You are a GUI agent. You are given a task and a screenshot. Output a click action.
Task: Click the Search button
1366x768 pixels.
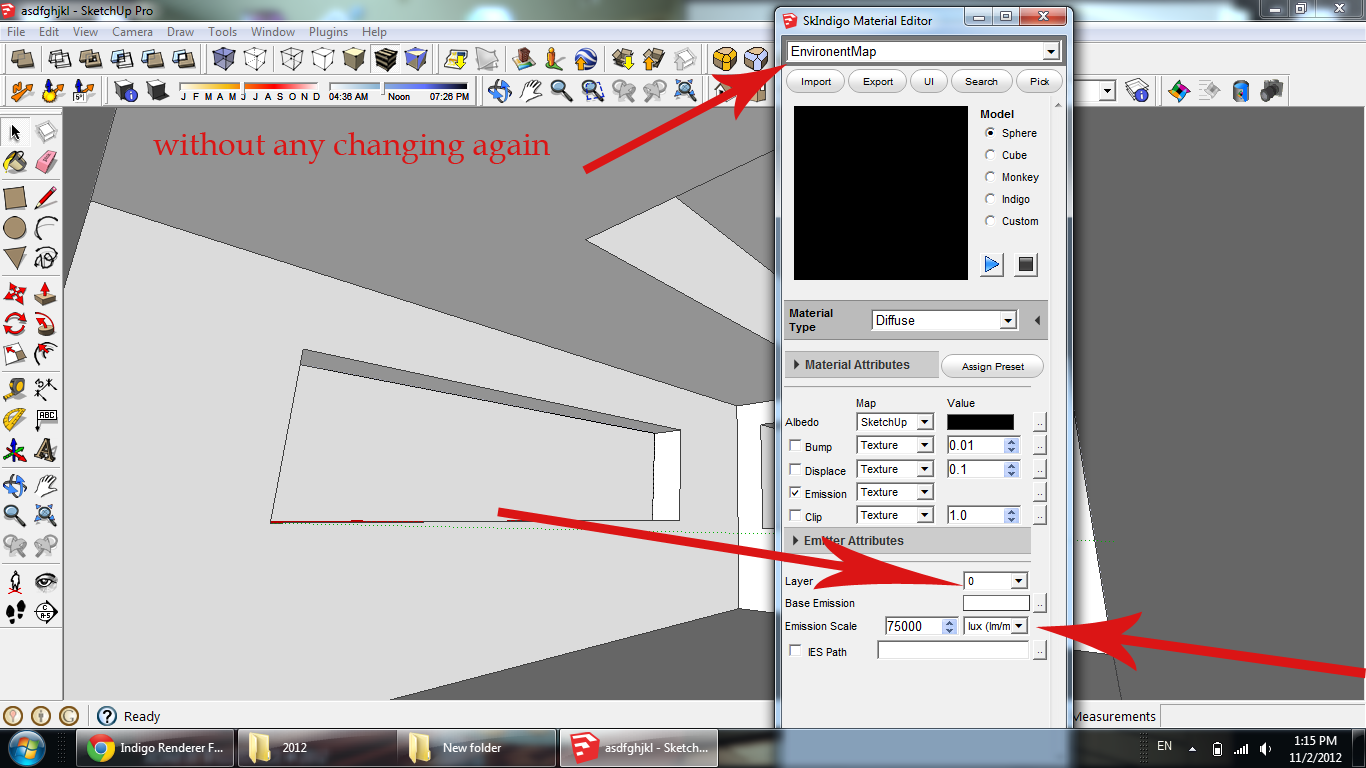pos(981,82)
